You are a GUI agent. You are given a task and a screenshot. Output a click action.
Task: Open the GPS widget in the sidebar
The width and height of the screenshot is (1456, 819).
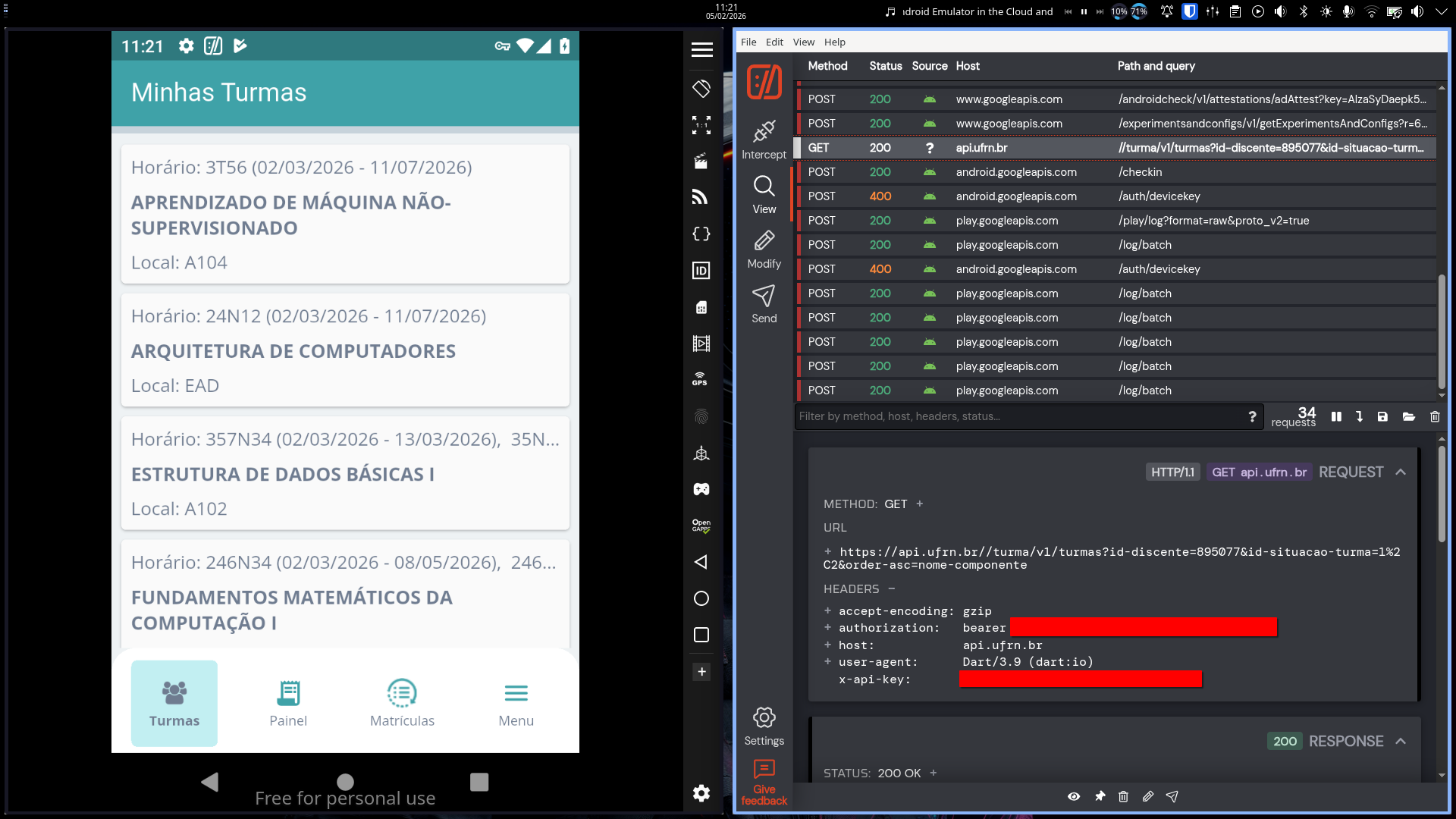(701, 379)
